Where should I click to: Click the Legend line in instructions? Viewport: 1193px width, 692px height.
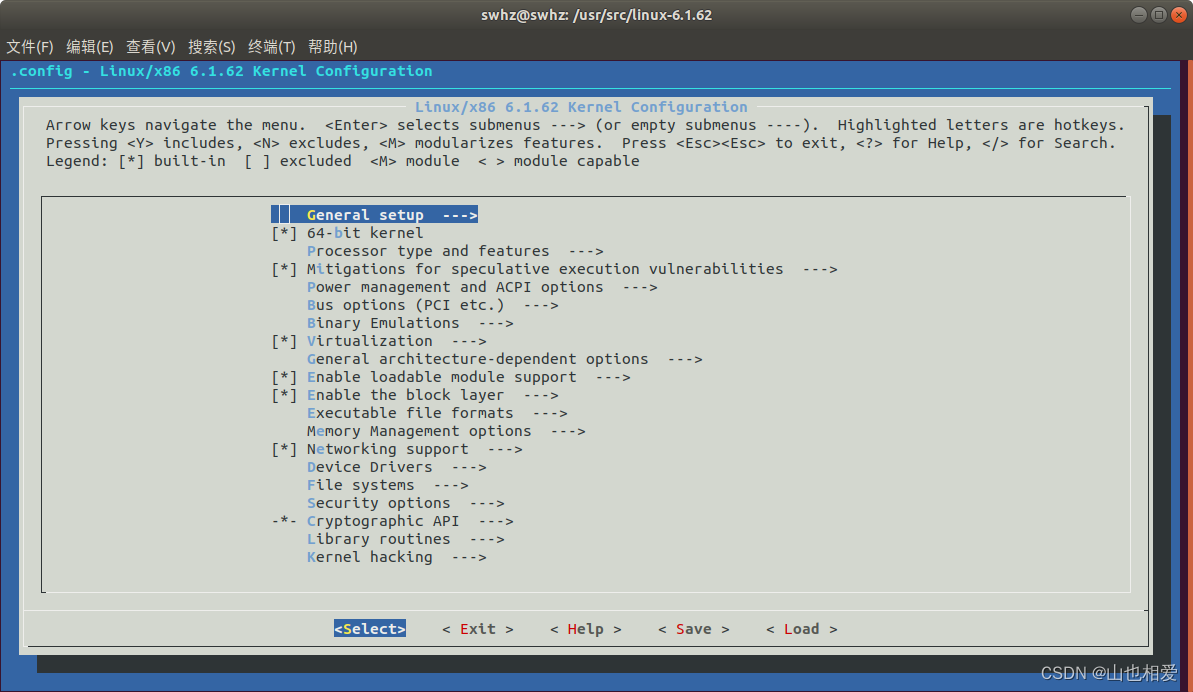point(342,161)
